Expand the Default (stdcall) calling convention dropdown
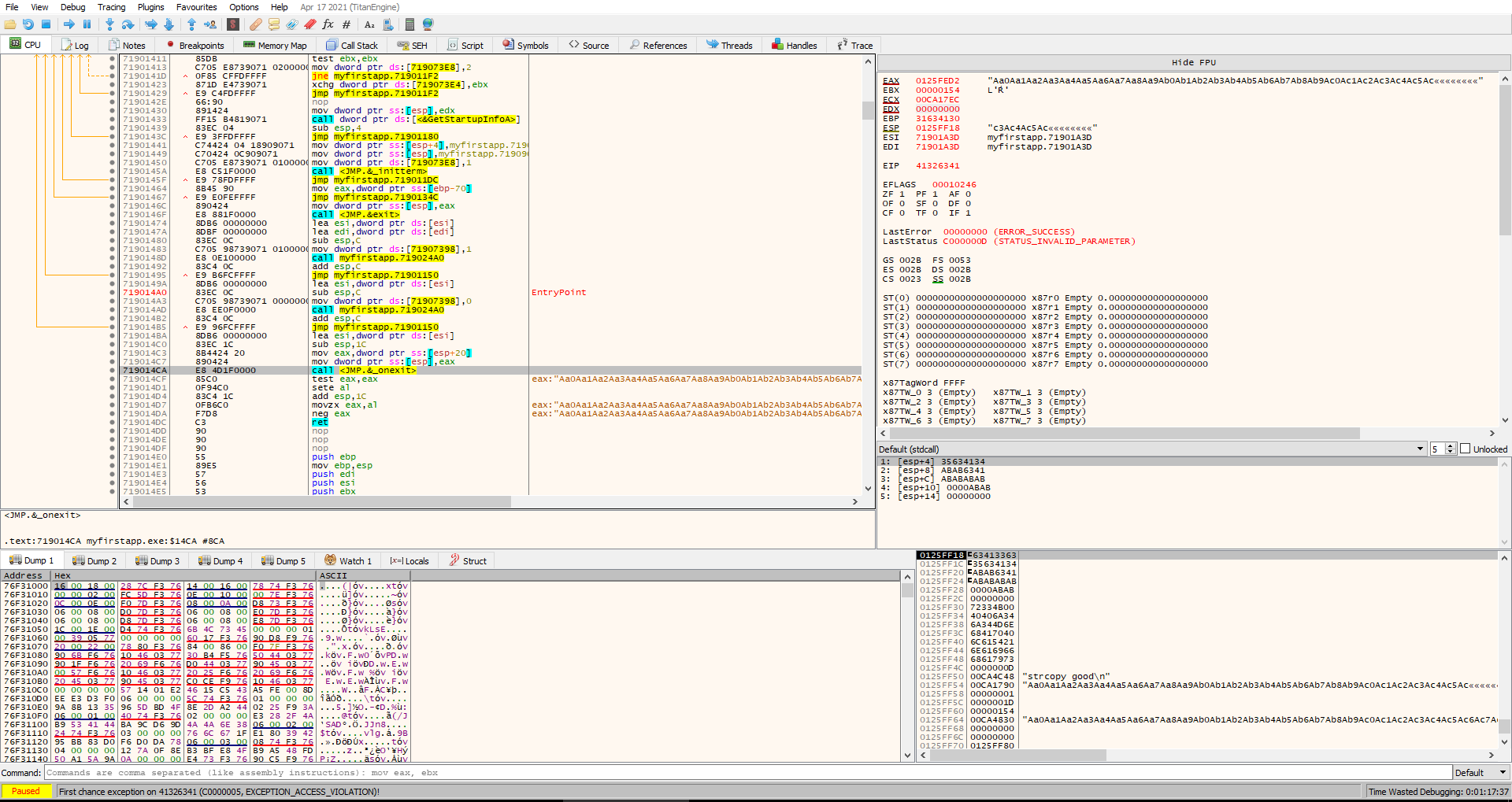Viewport: 1512px width, 802px height. (x=1420, y=449)
